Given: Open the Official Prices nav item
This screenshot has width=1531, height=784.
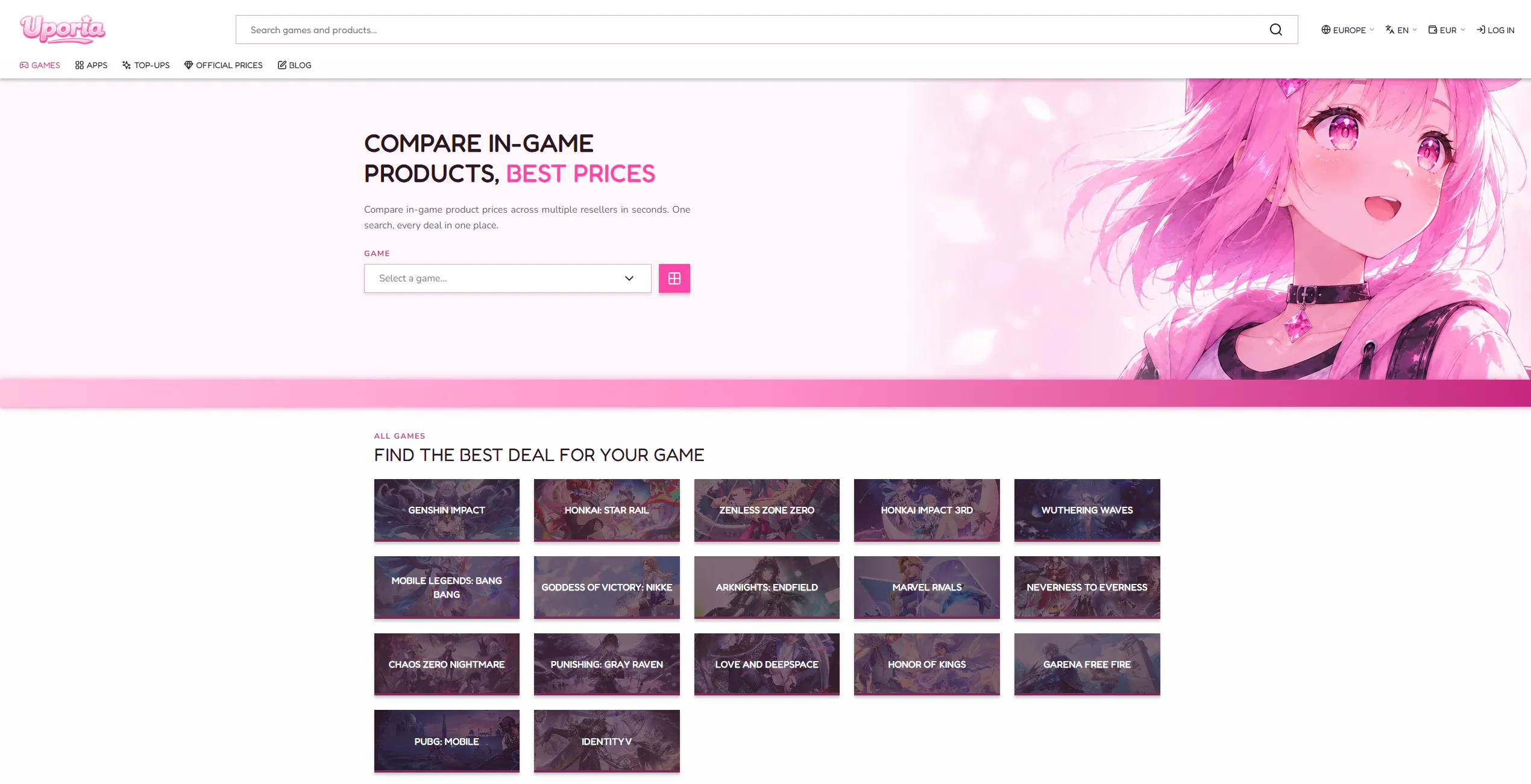Looking at the screenshot, I should 224,65.
